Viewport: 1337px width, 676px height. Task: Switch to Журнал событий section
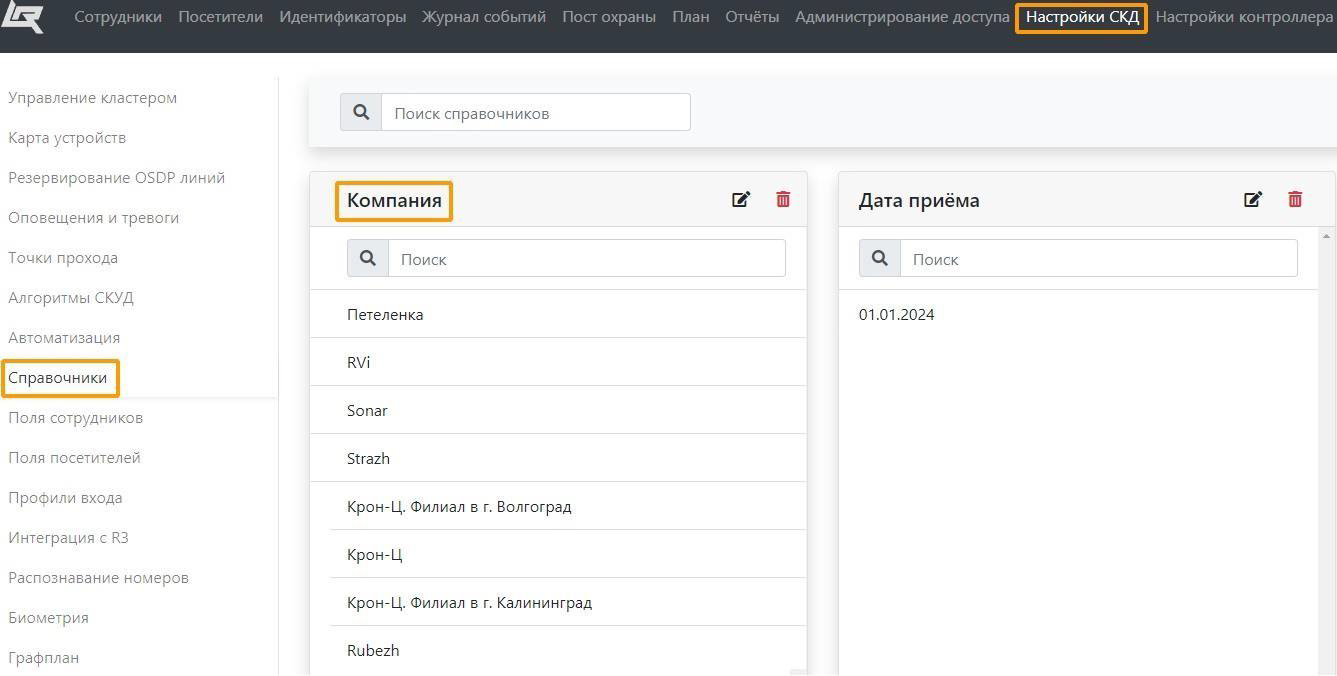[484, 17]
